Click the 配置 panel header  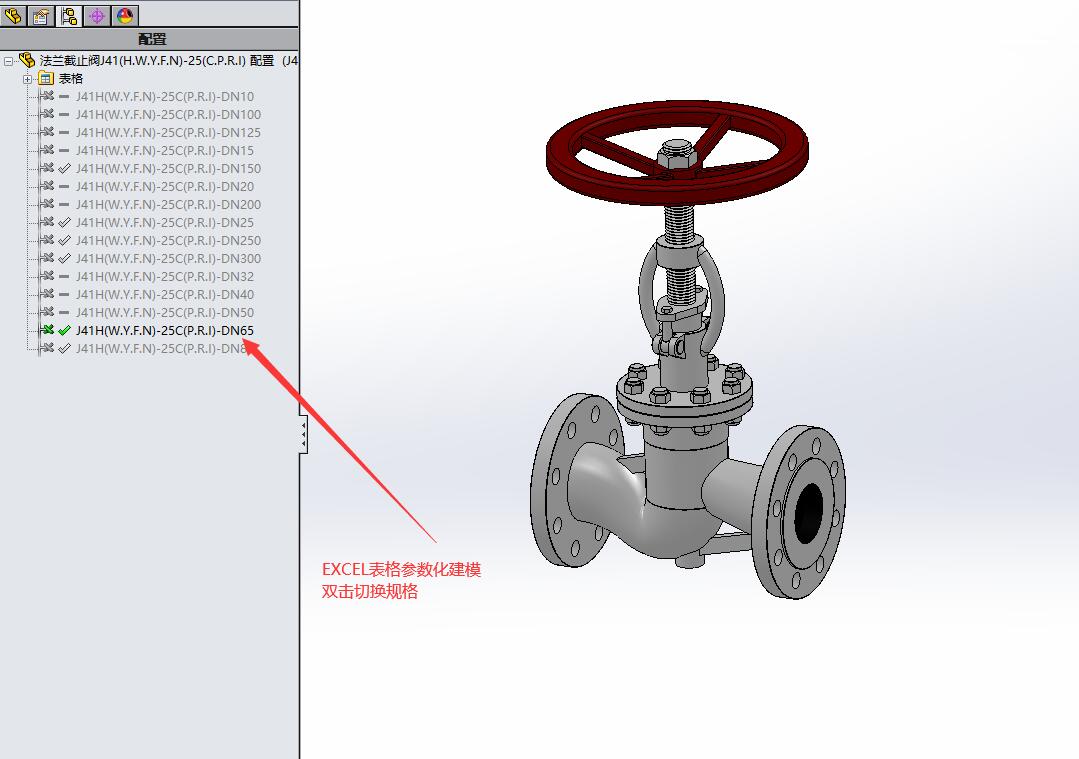tap(149, 39)
